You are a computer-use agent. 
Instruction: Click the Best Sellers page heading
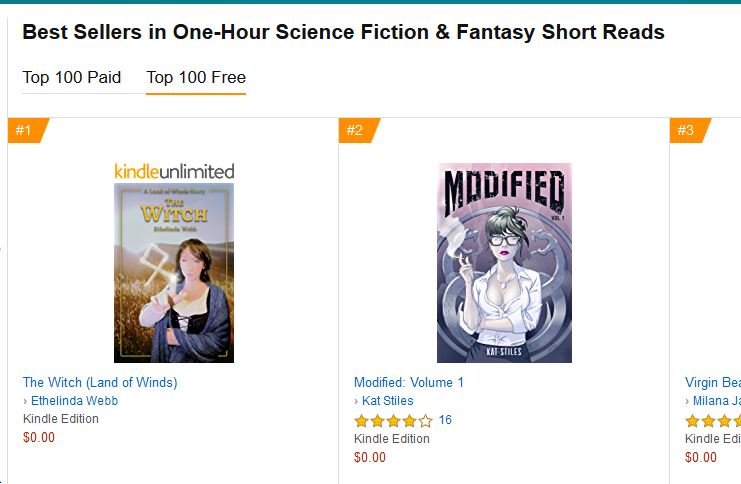tap(343, 32)
